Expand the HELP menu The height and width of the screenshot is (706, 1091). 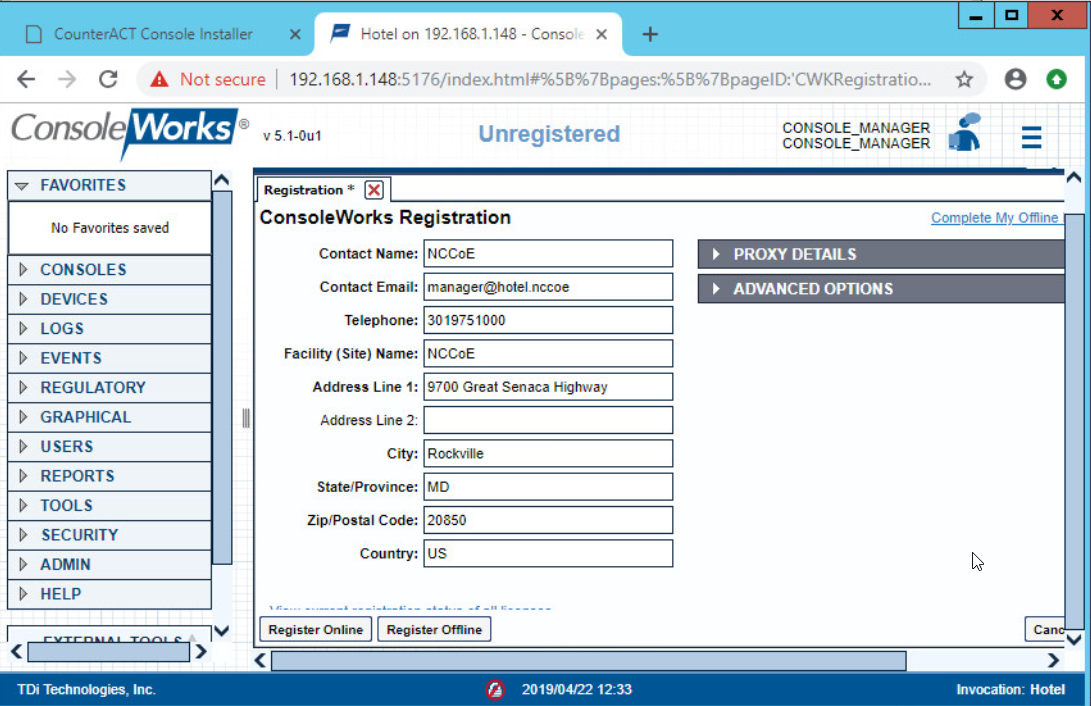coord(109,594)
